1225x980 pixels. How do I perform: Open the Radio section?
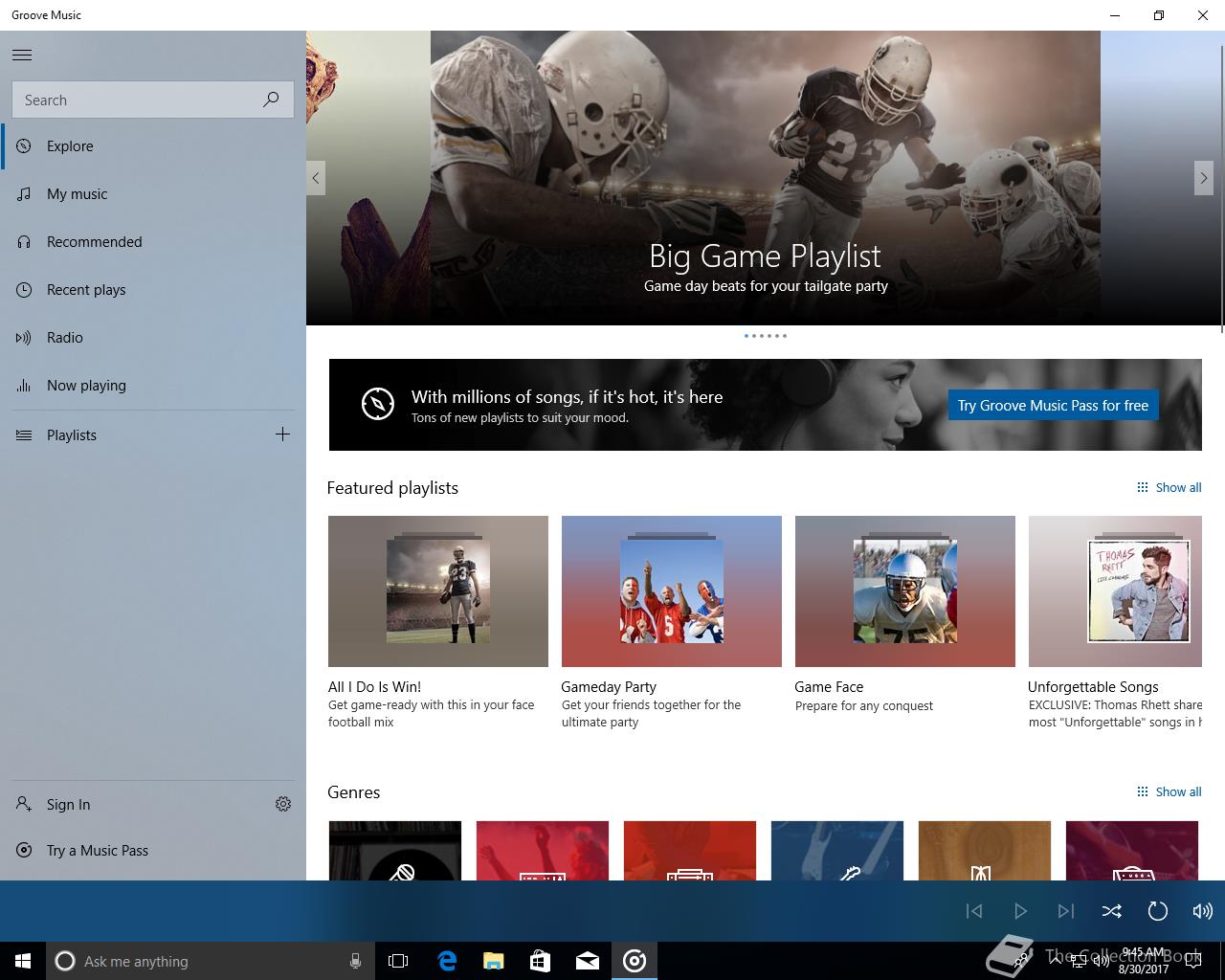(x=153, y=338)
